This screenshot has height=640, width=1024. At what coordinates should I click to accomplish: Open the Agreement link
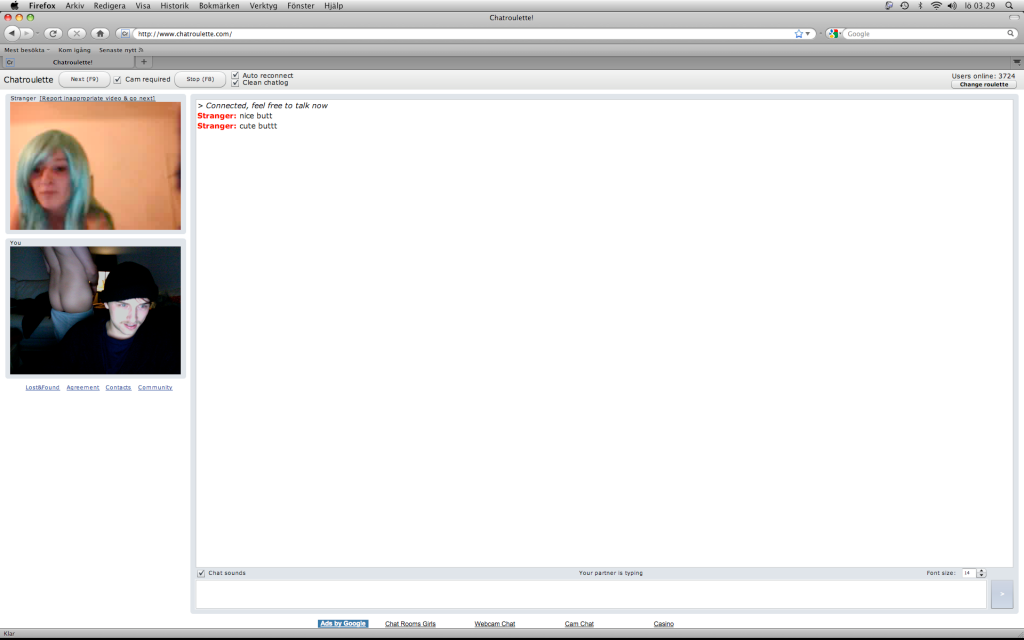(x=83, y=387)
